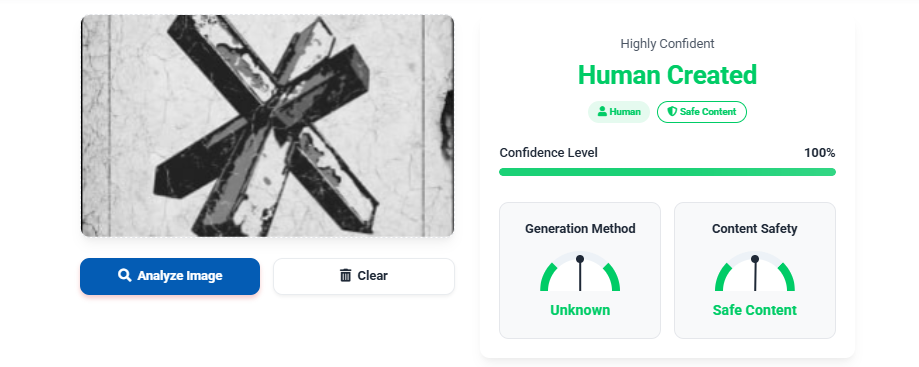Viewport: 919px width, 367px height.
Task: Click the Unknown generation method result text
Action: [x=580, y=310]
